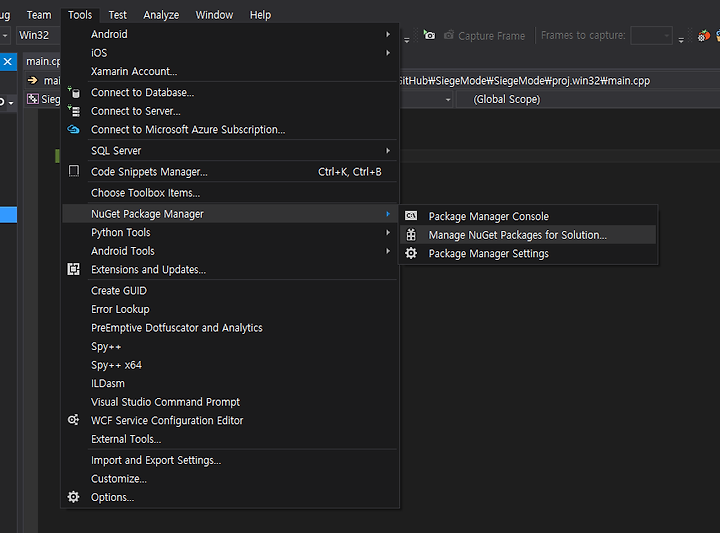Click Package Manager Settings gear icon
This screenshot has width=720, height=533.
(411, 253)
